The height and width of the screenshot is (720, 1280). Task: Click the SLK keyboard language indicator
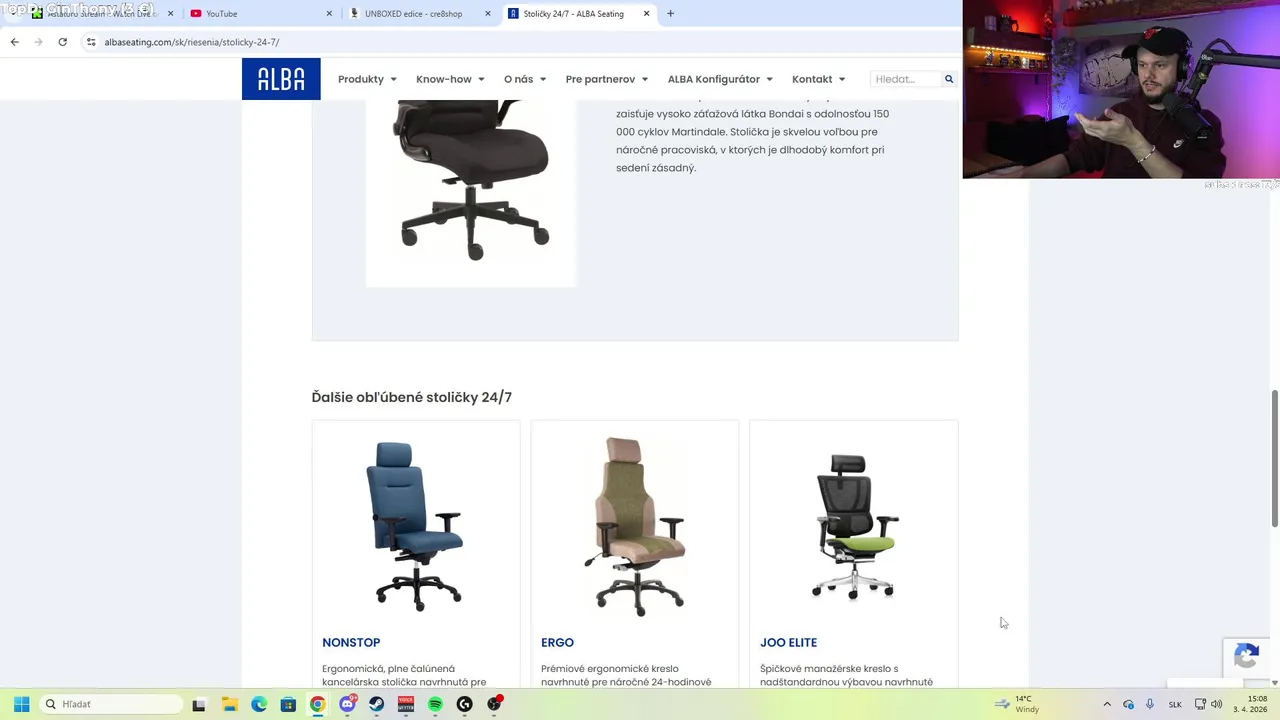coord(1175,704)
